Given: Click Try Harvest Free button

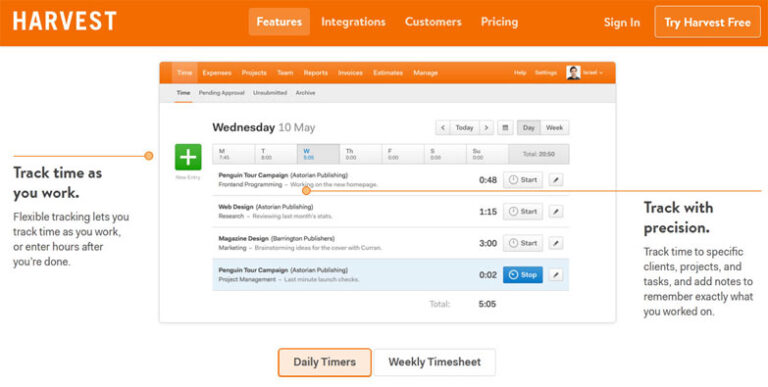Looking at the screenshot, I should pyautogui.click(x=707, y=22).
